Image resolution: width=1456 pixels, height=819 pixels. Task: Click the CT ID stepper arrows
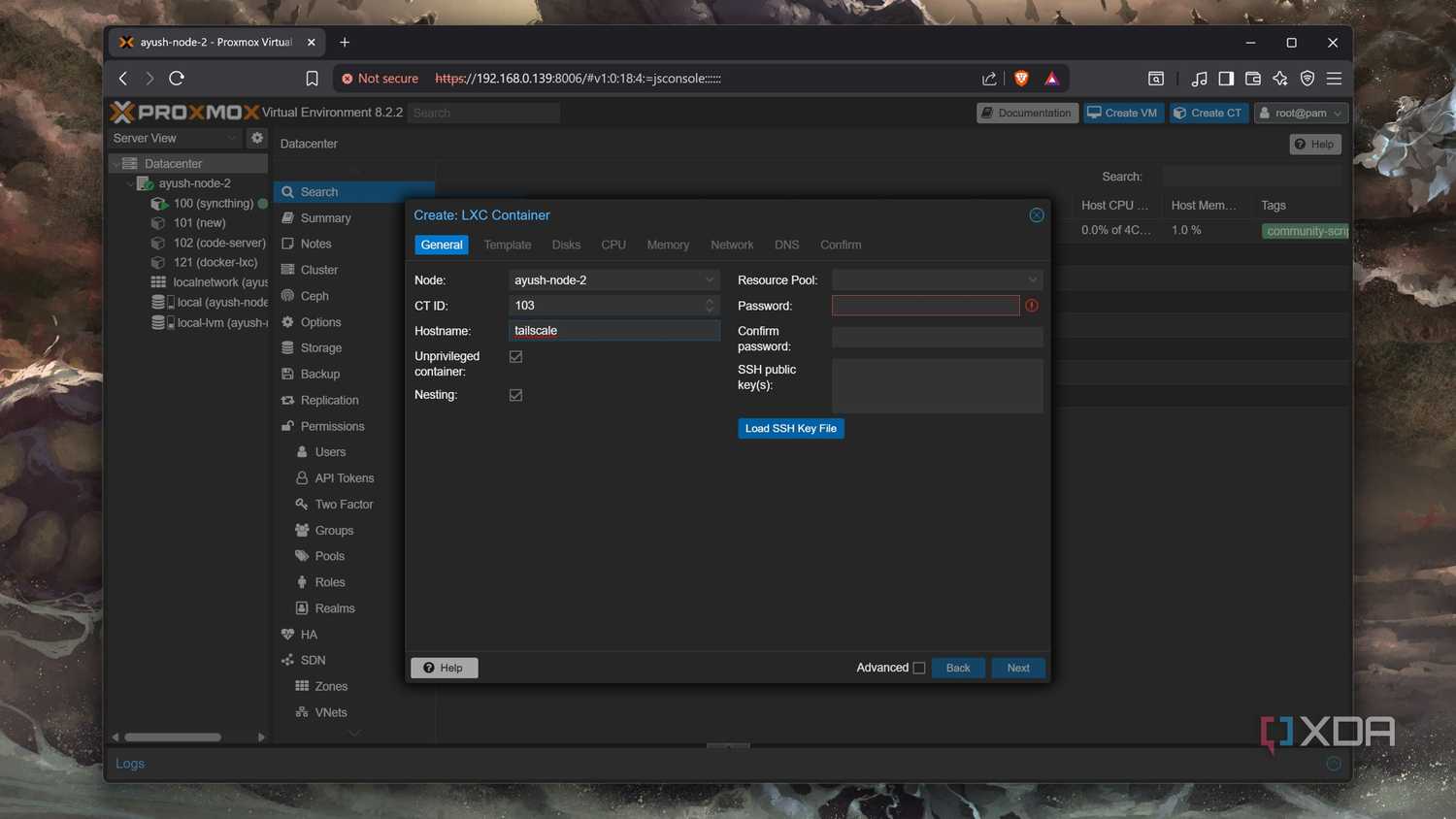[x=710, y=306]
